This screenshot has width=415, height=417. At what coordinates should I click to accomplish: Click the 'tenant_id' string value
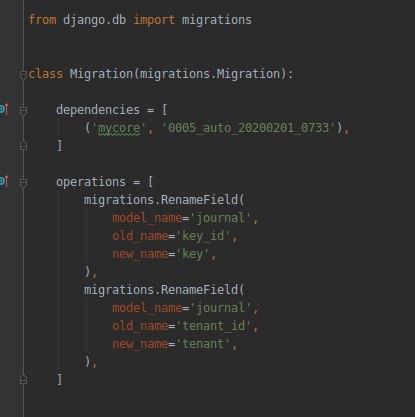213,326
